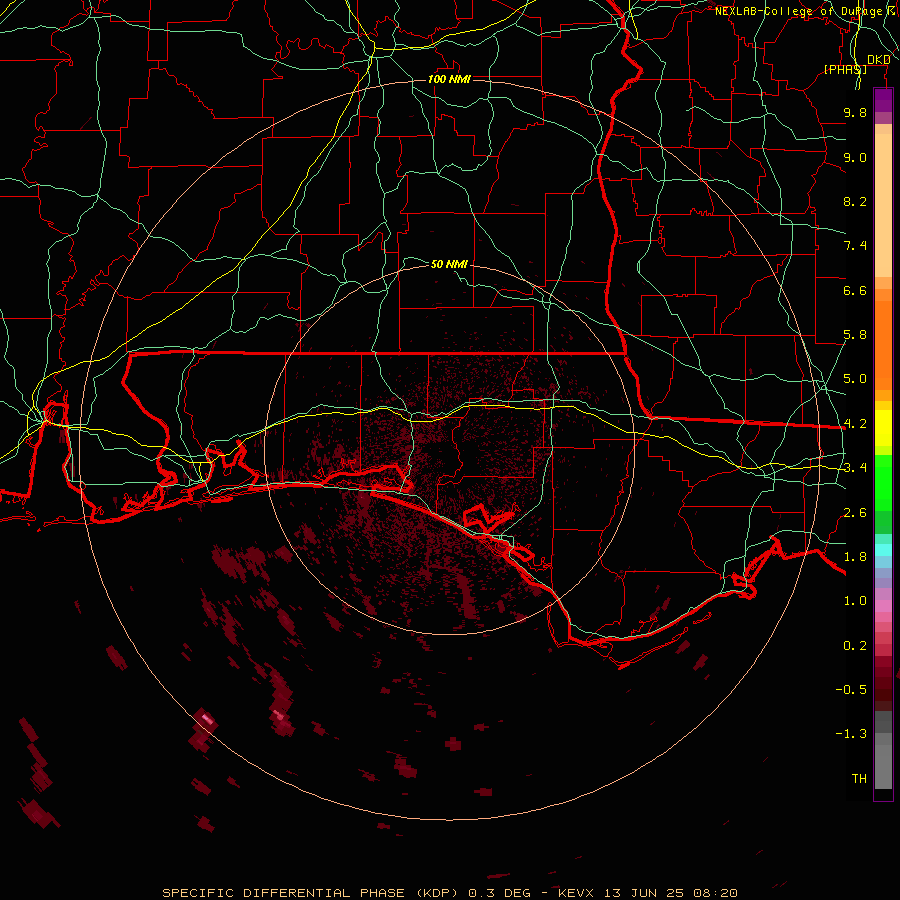Click the 0.2 scale value
The height and width of the screenshot is (900, 900).
point(855,646)
